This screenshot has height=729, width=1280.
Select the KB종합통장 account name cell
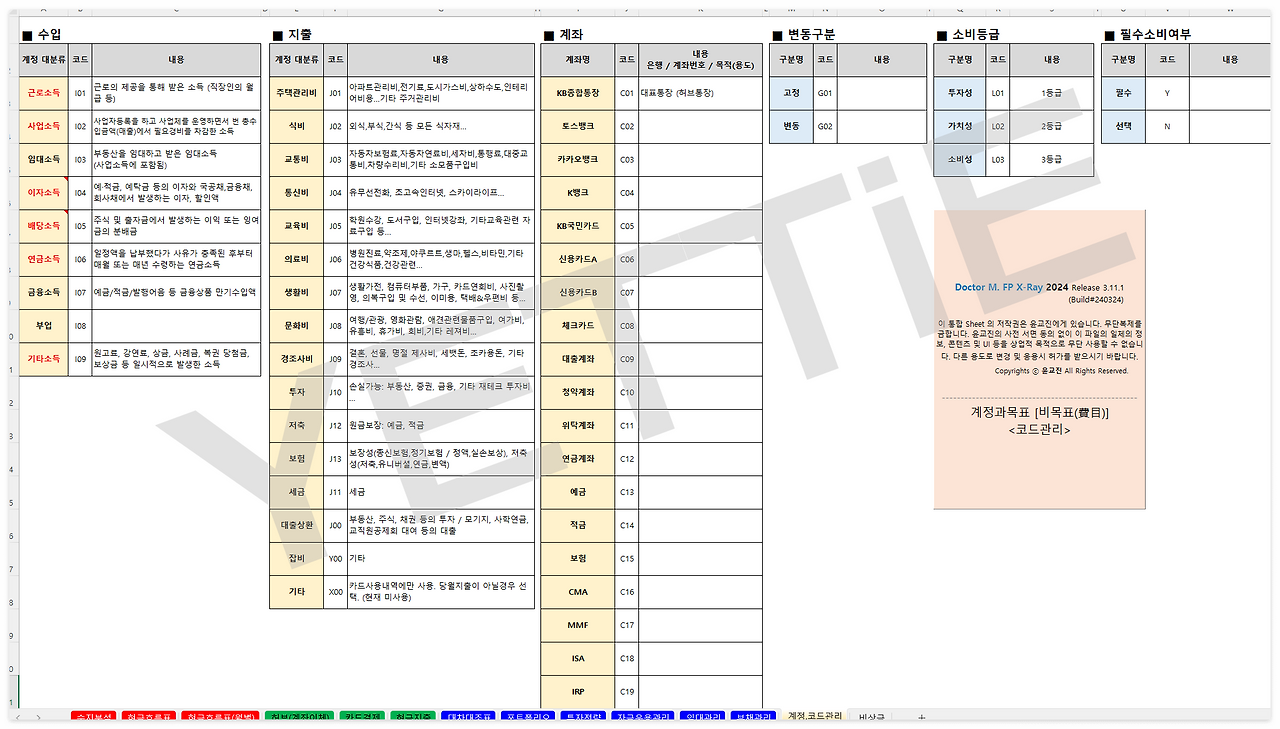pyautogui.click(x=581, y=92)
